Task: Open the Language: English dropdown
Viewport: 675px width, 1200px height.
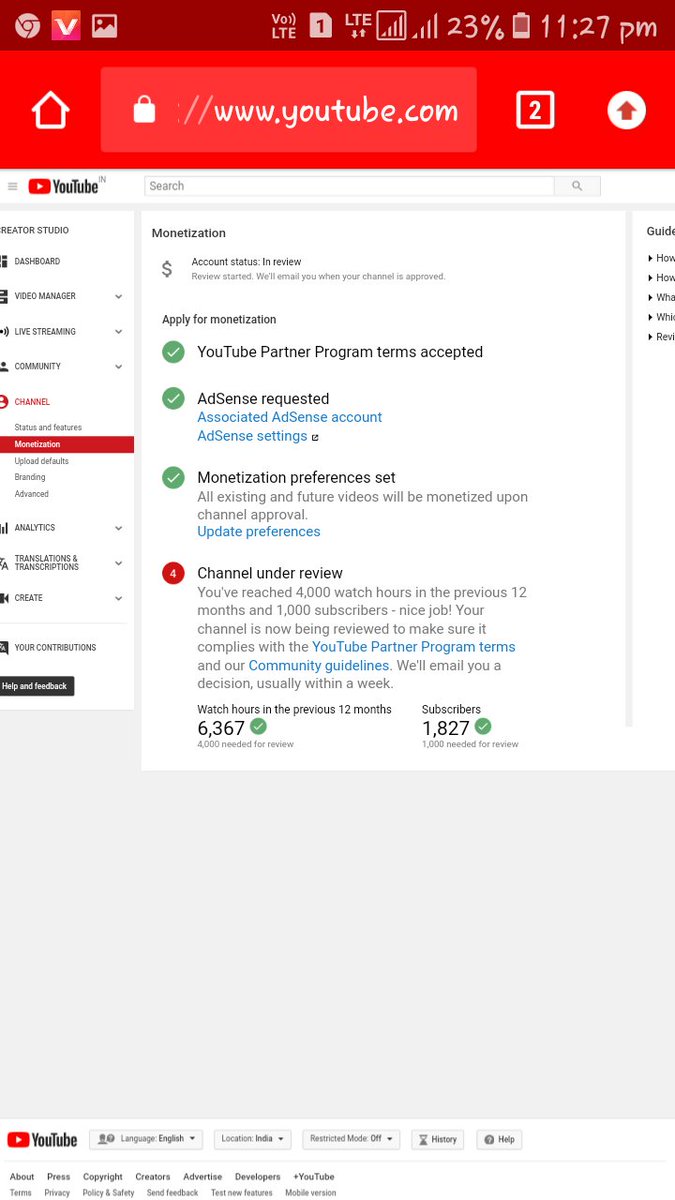Action: (x=146, y=1139)
